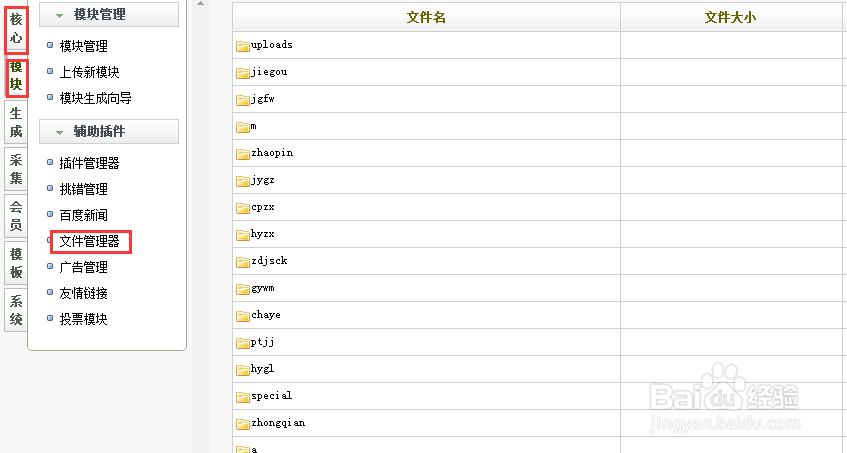Viewport: 847px width, 453px height.
Task: Click the hygl folder icon
Action: [x=243, y=370]
